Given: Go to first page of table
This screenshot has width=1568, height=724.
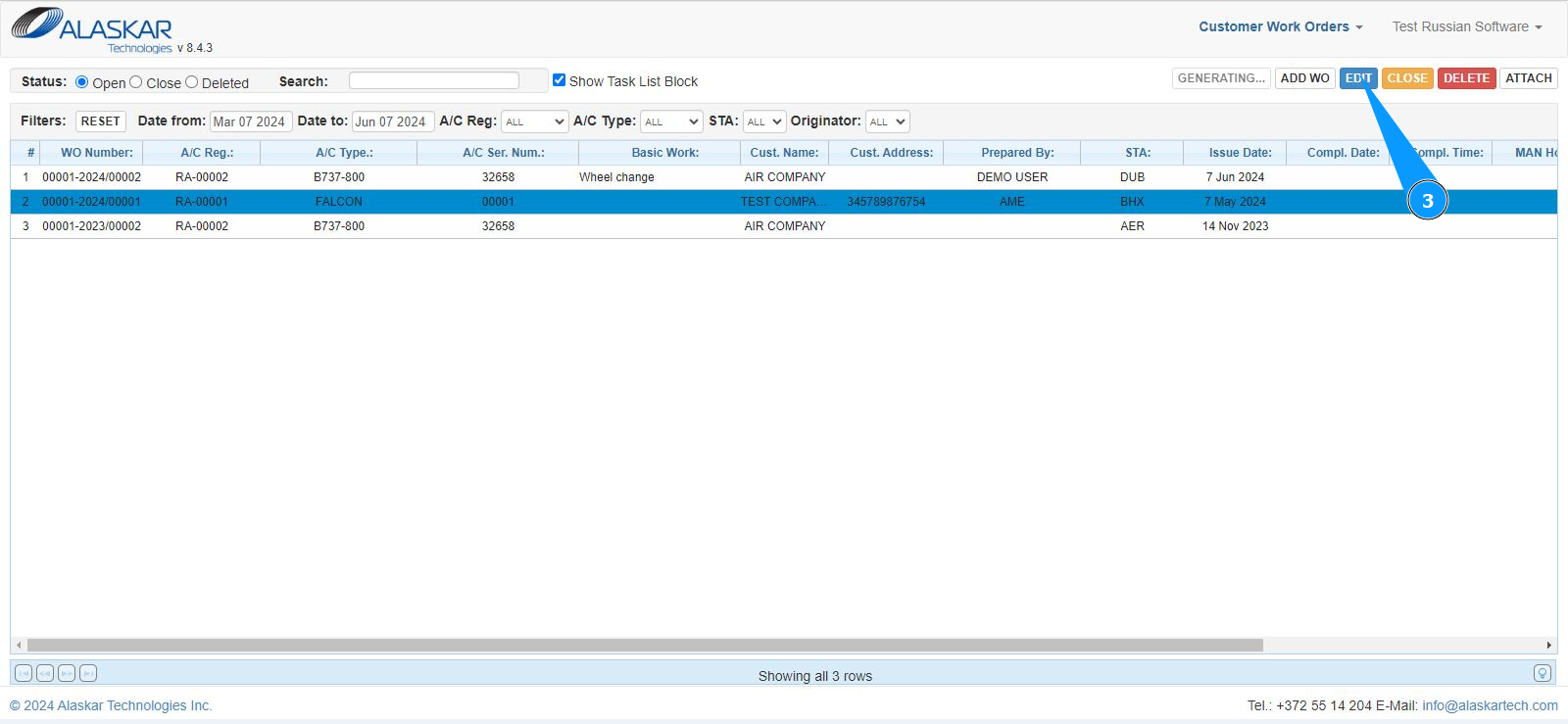Looking at the screenshot, I should (x=24, y=673).
